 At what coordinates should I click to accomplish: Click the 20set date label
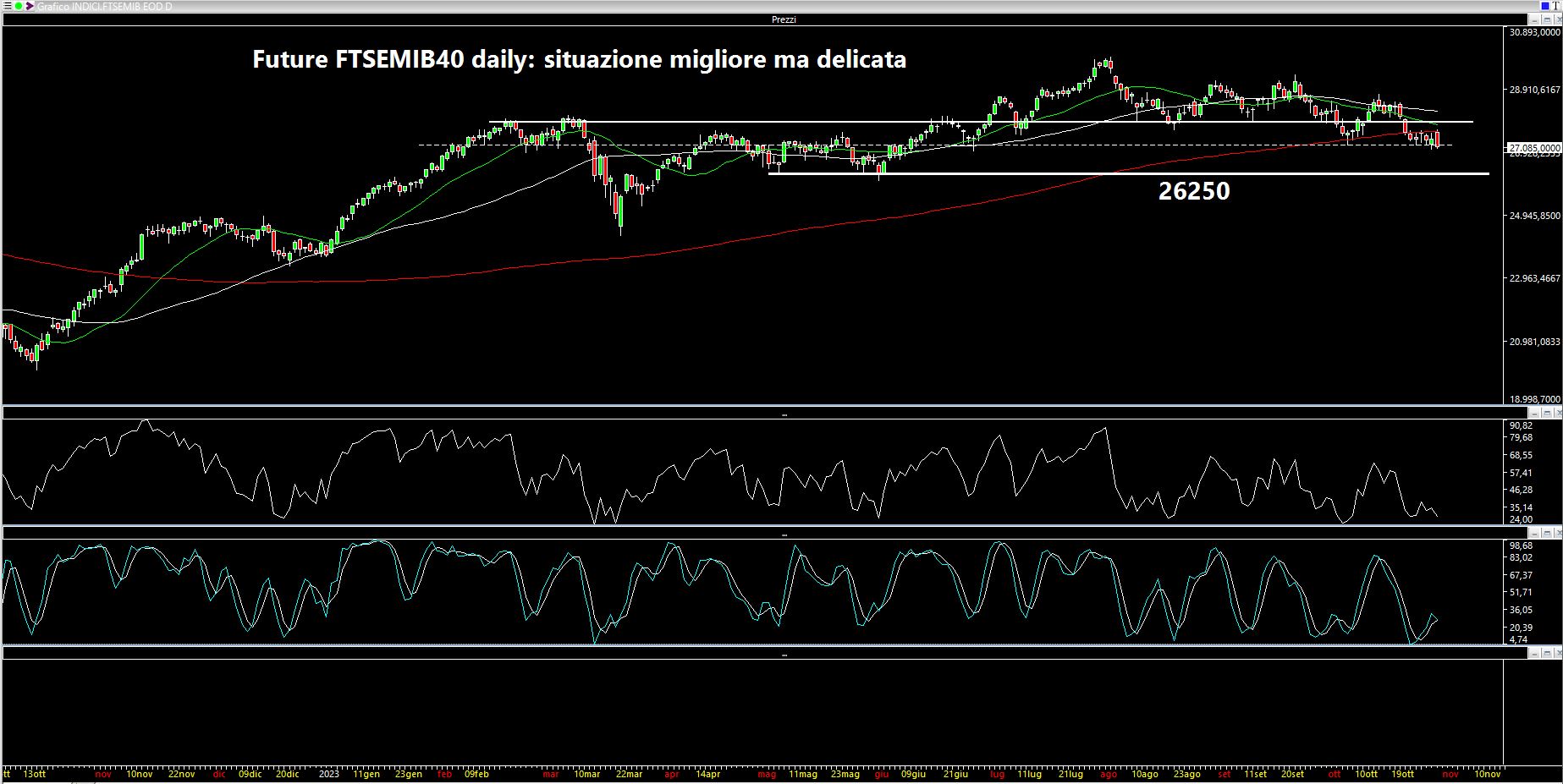pos(1291,774)
